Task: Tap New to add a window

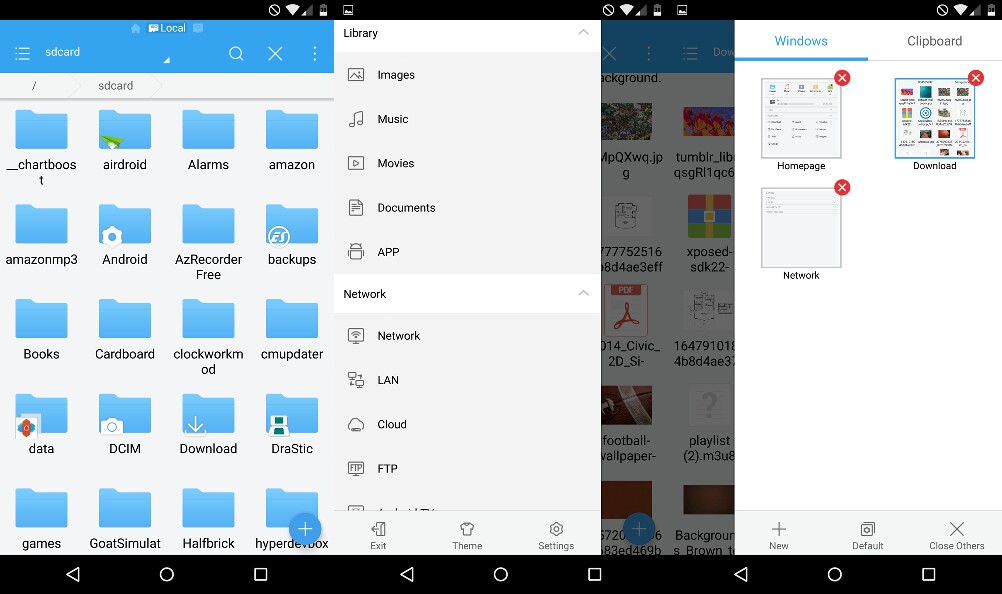Action: click(778, 535)
